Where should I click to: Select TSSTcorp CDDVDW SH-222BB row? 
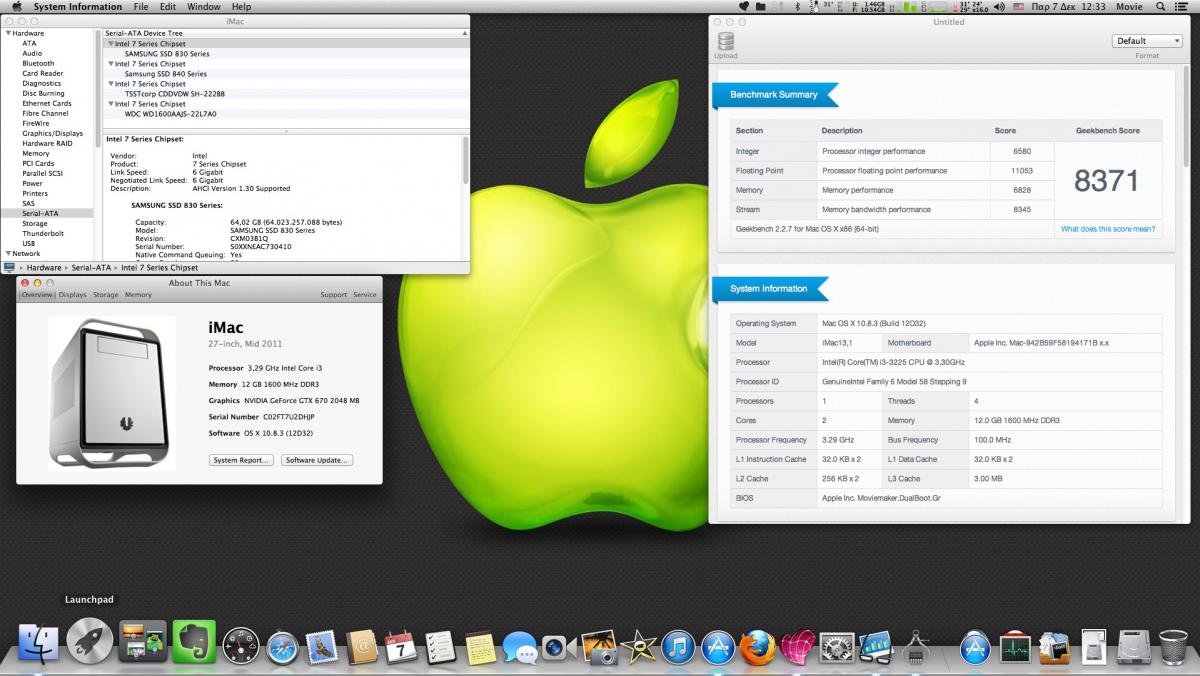pyautogui.click(x=286, y=94)
